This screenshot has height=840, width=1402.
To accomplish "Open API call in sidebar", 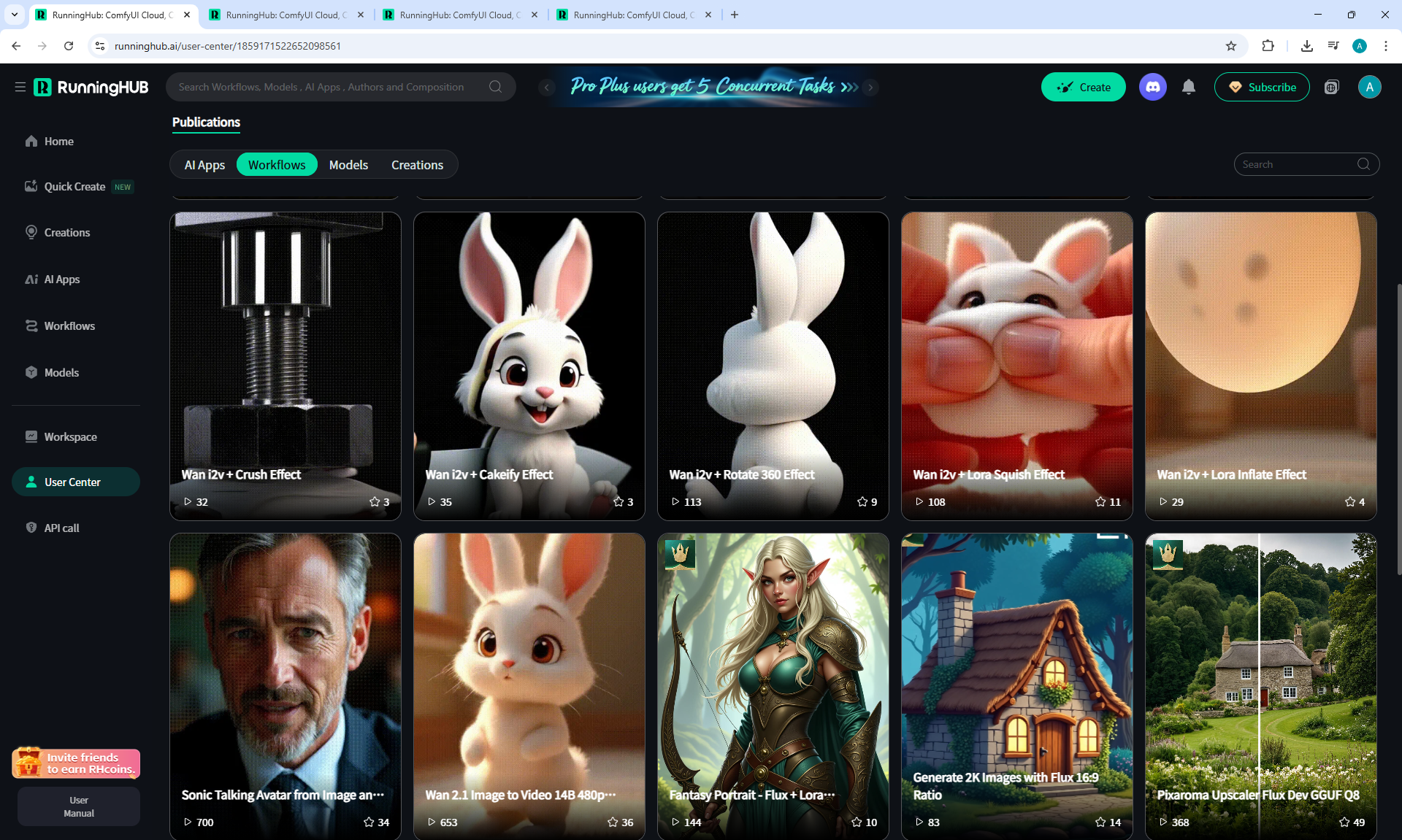I will click(x=61, y=528).
